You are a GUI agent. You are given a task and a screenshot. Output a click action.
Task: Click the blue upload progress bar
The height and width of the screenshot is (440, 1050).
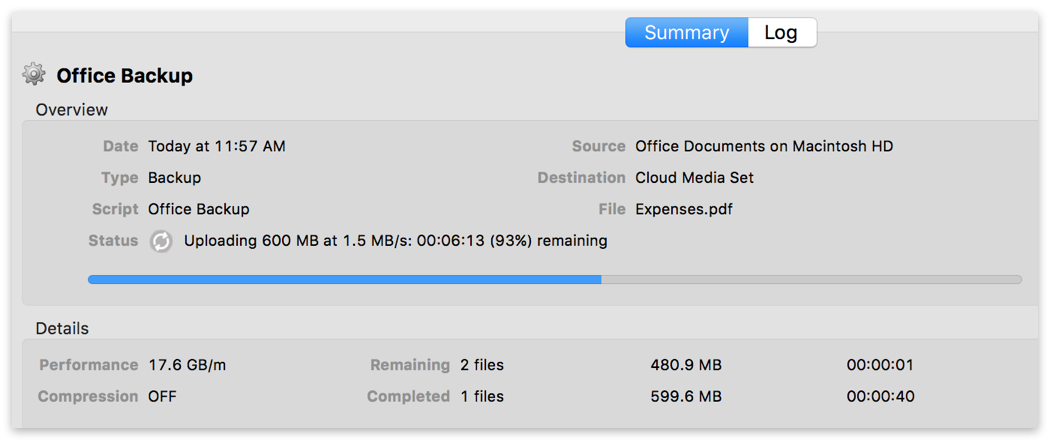345,280
